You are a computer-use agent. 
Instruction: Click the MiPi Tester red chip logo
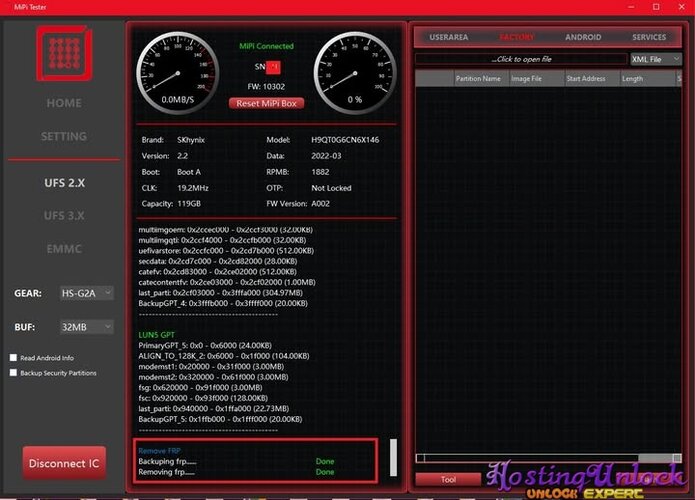point(65,54)
